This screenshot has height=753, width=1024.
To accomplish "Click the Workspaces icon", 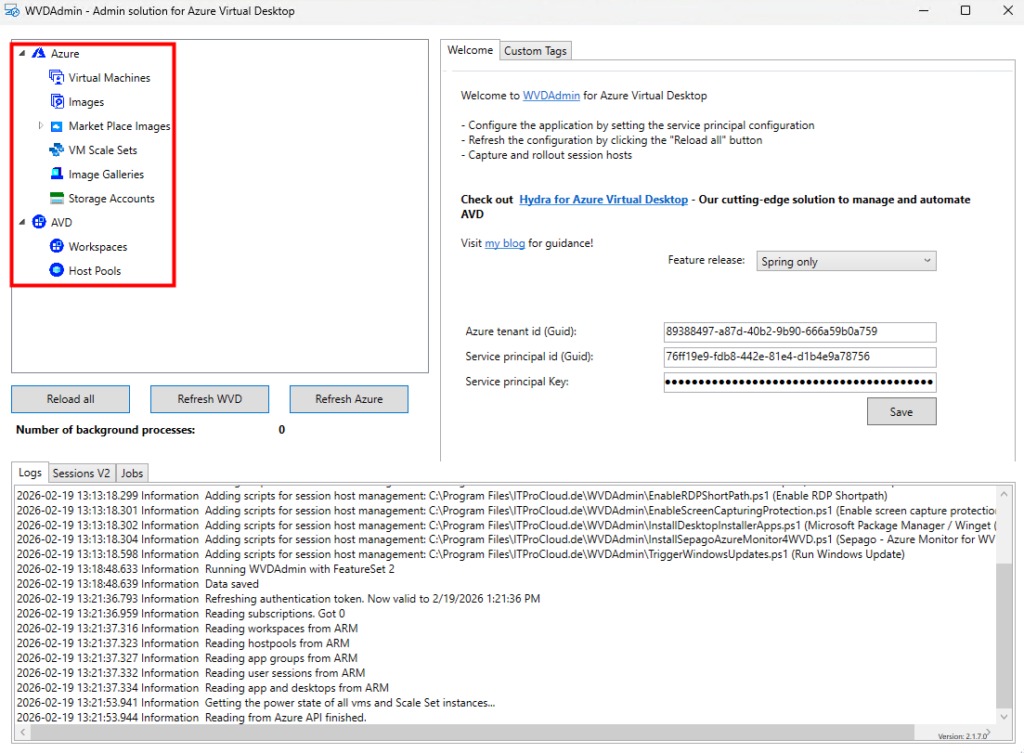I will click(57, 246).
